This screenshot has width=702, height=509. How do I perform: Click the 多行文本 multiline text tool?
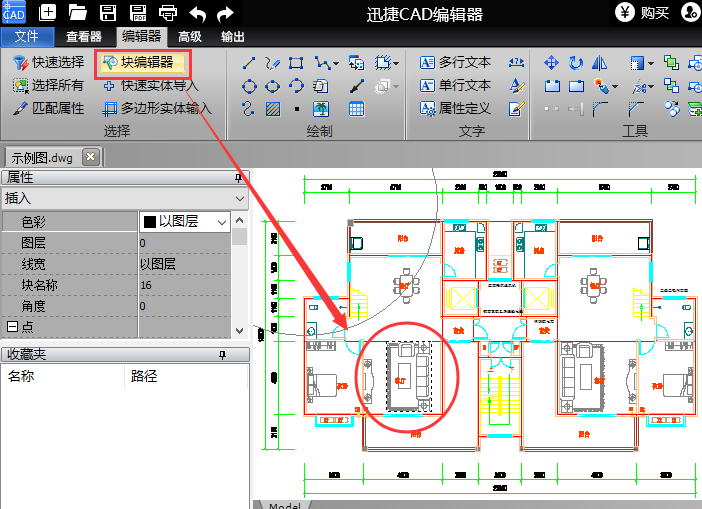click(456, 63)
